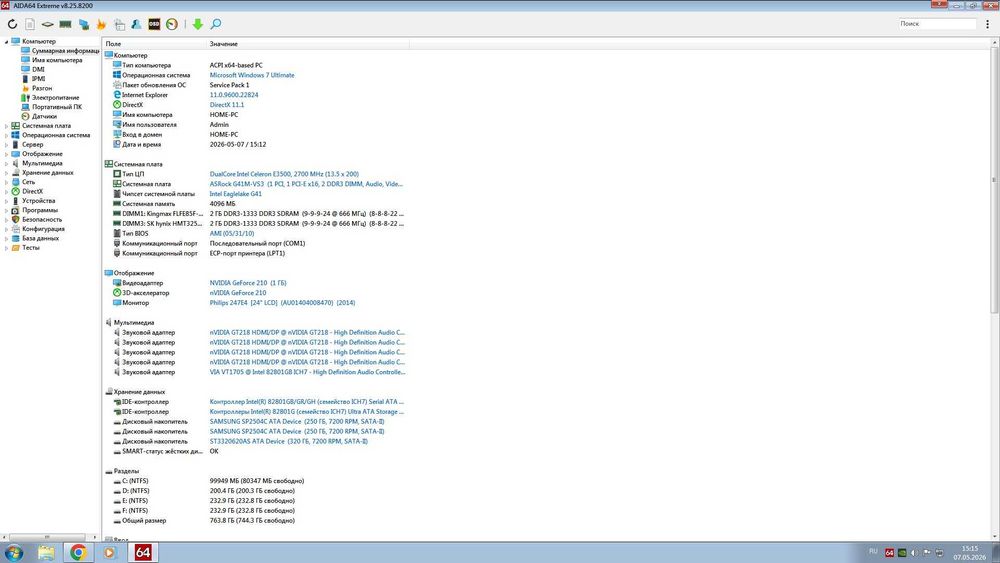Screen dimensions: 1000x563
Task: Expand the Системная плата tree node
Action: click(6, 126)
